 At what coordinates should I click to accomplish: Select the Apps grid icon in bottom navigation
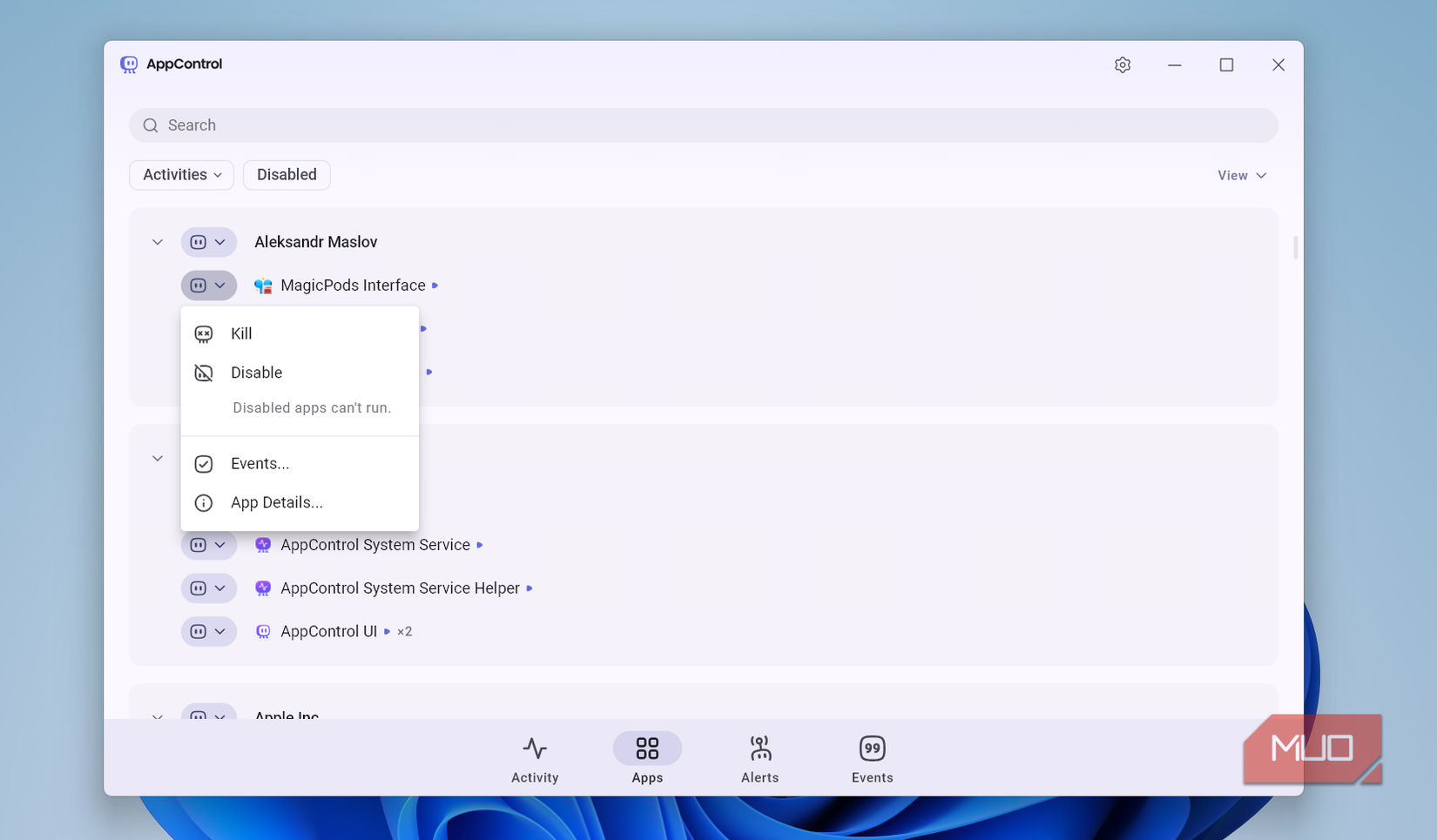click(x=647, y=749)
